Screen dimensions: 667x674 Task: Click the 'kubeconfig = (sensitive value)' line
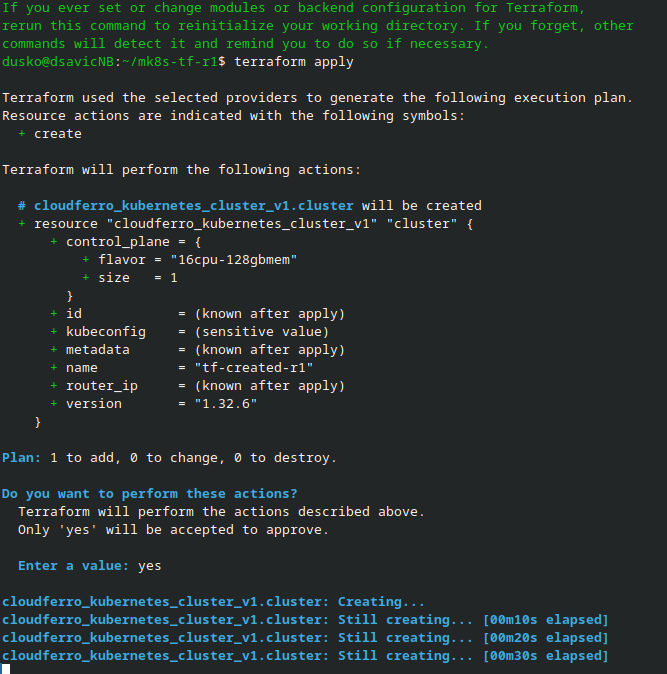(x=190, y=332)
